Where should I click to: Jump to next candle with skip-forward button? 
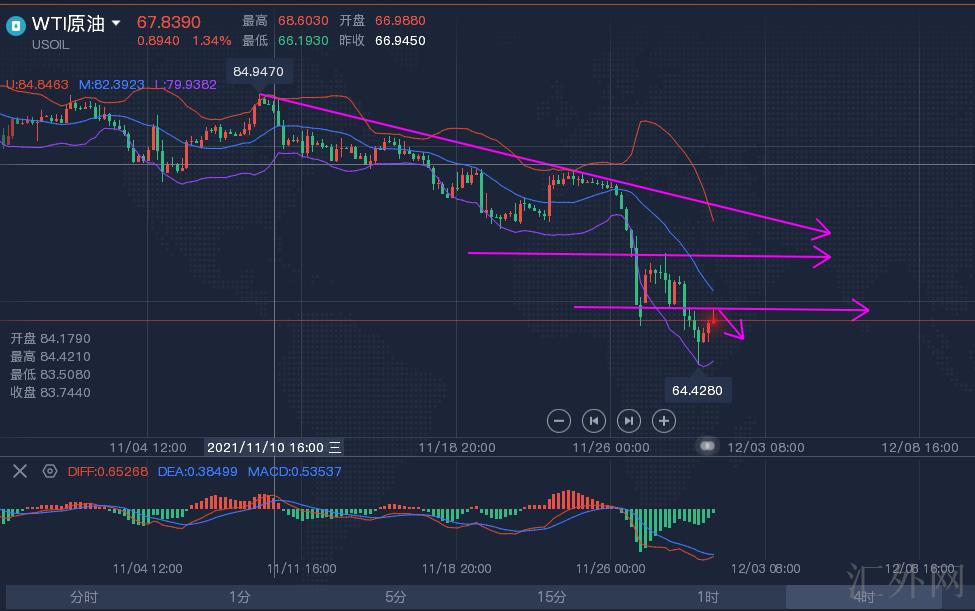(x=629, y=421)
